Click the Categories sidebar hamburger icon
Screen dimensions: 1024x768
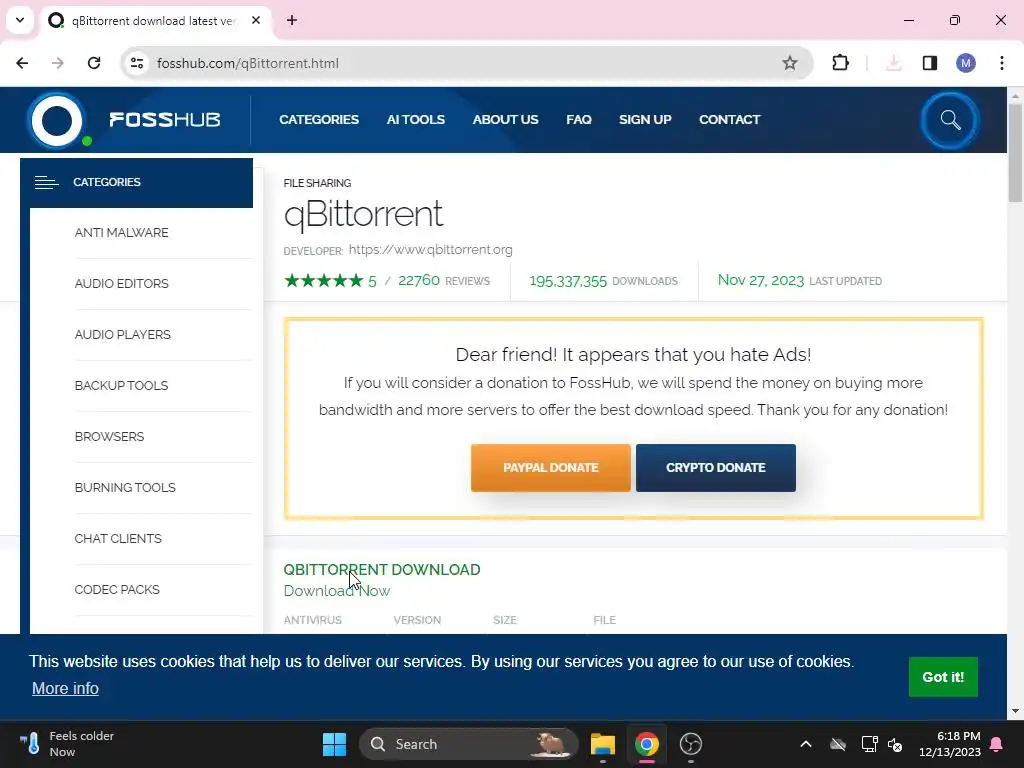tap(46, 182)
